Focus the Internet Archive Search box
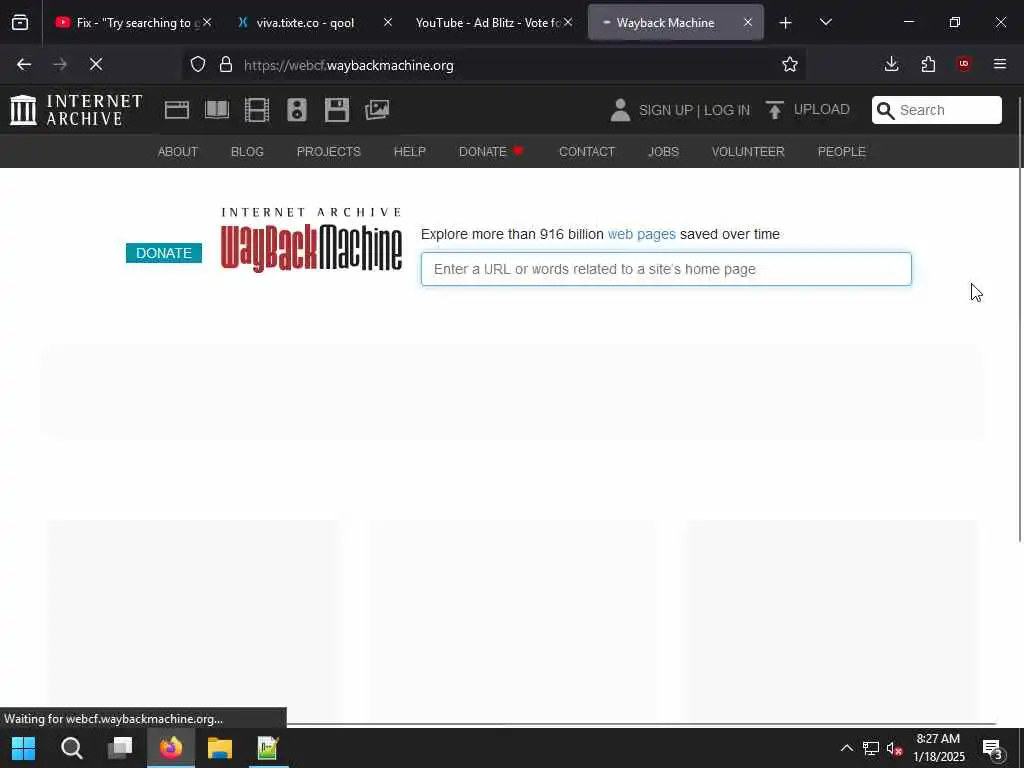The width and height of the screenshot is (1024, 768). [936, 110]
